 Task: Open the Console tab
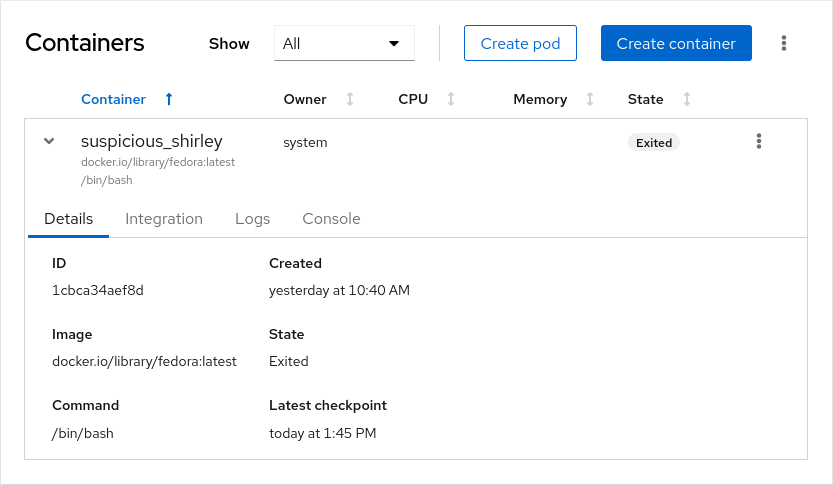(x=331, y=219)
